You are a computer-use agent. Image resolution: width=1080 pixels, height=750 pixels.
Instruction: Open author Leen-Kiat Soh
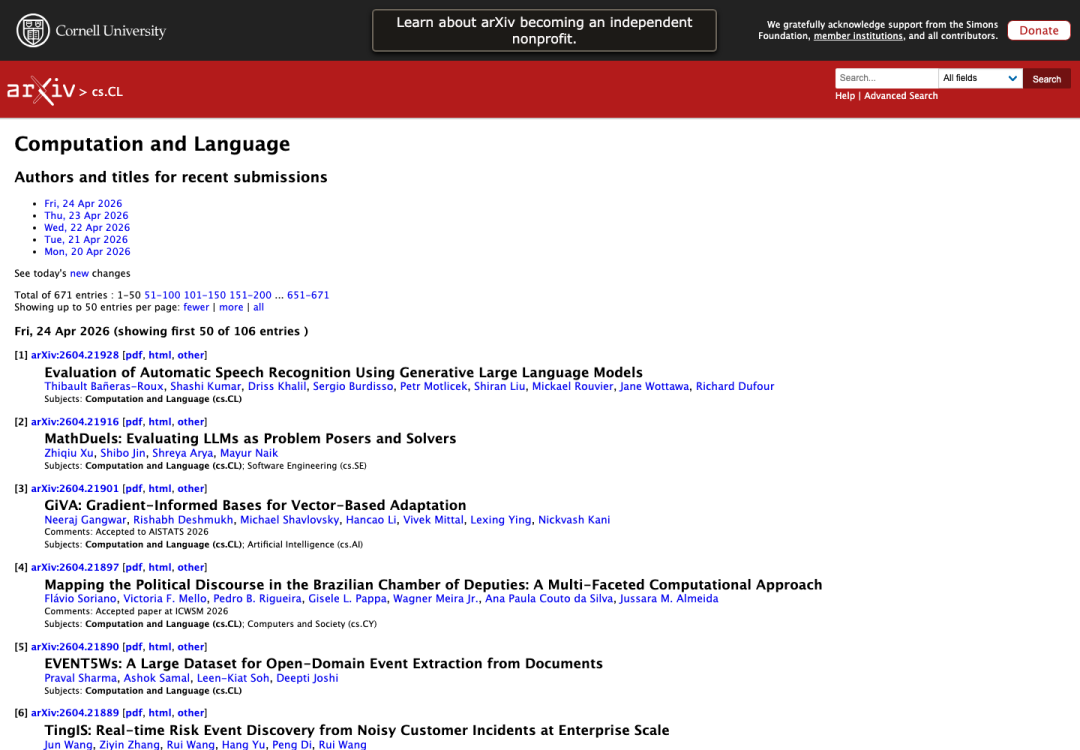[x=233, y=678]
